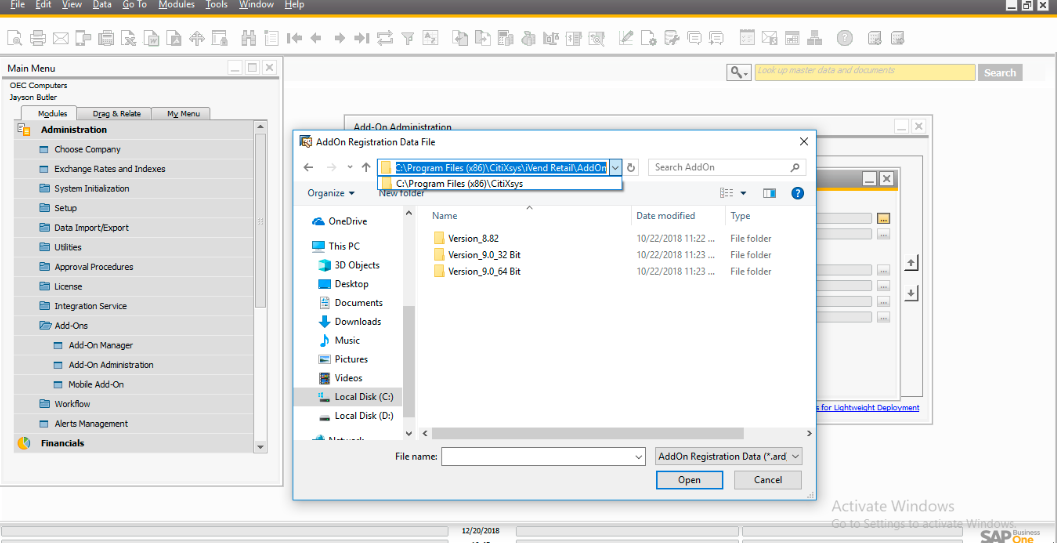Expand the Setup menu folder

[x=44, y=208]
